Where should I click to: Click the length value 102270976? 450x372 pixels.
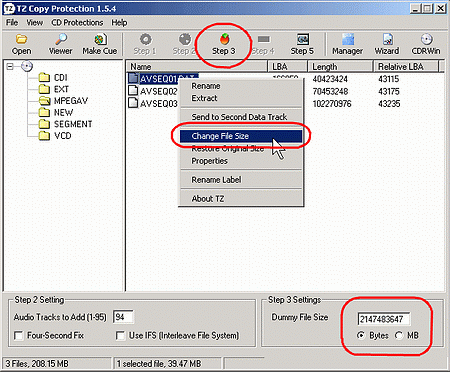coord(332,104)
